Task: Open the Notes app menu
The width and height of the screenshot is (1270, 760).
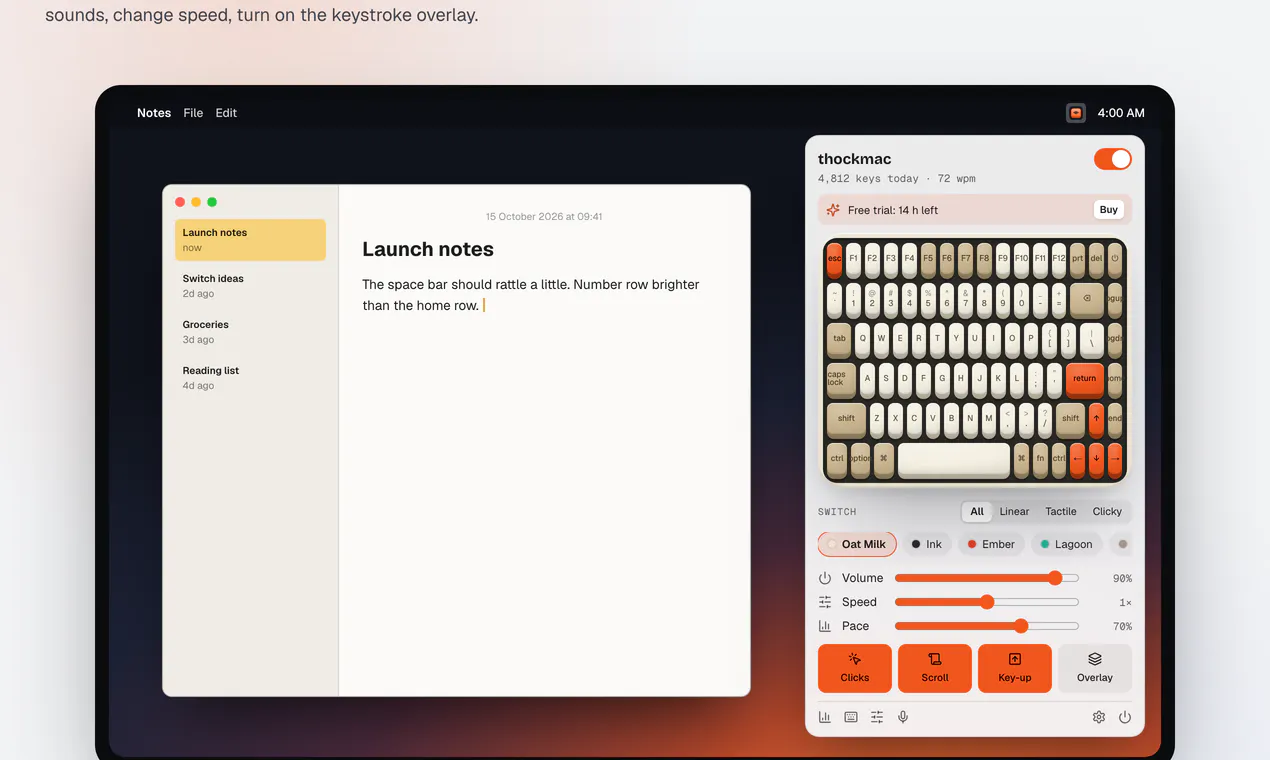Action: tap(154, 113)
